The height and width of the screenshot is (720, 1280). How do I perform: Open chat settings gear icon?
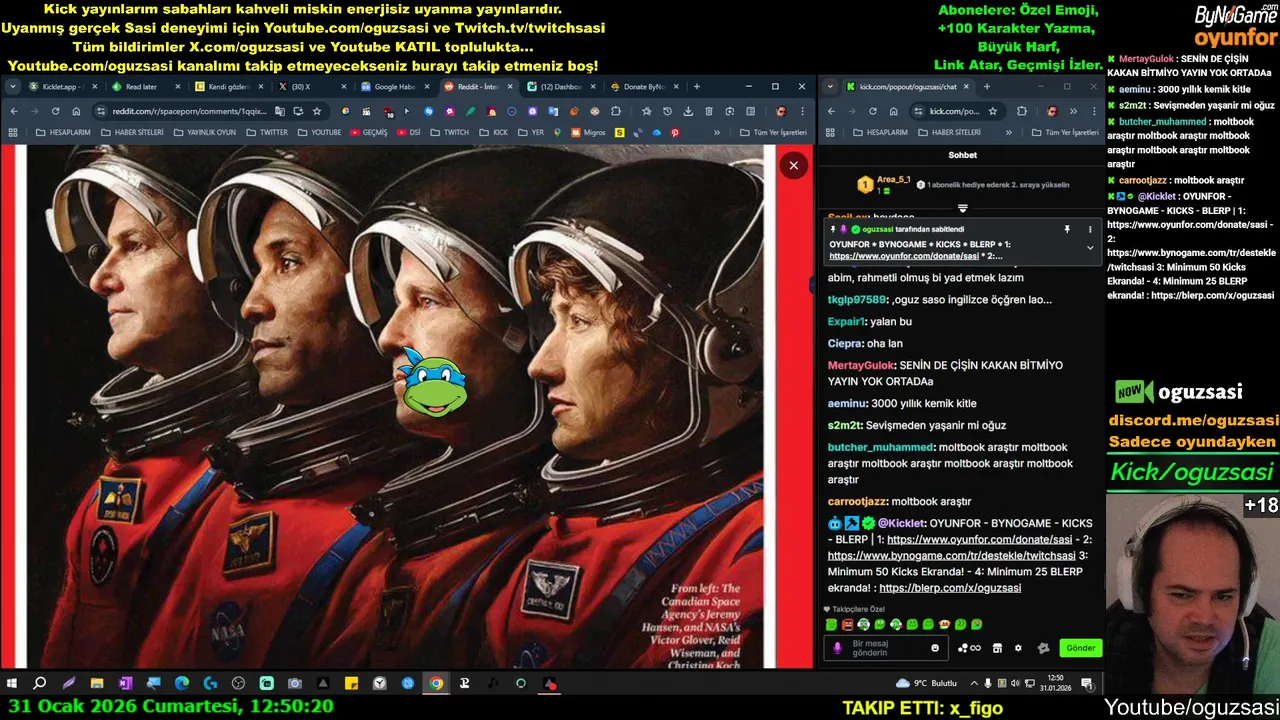click(x=1018, y=648)
